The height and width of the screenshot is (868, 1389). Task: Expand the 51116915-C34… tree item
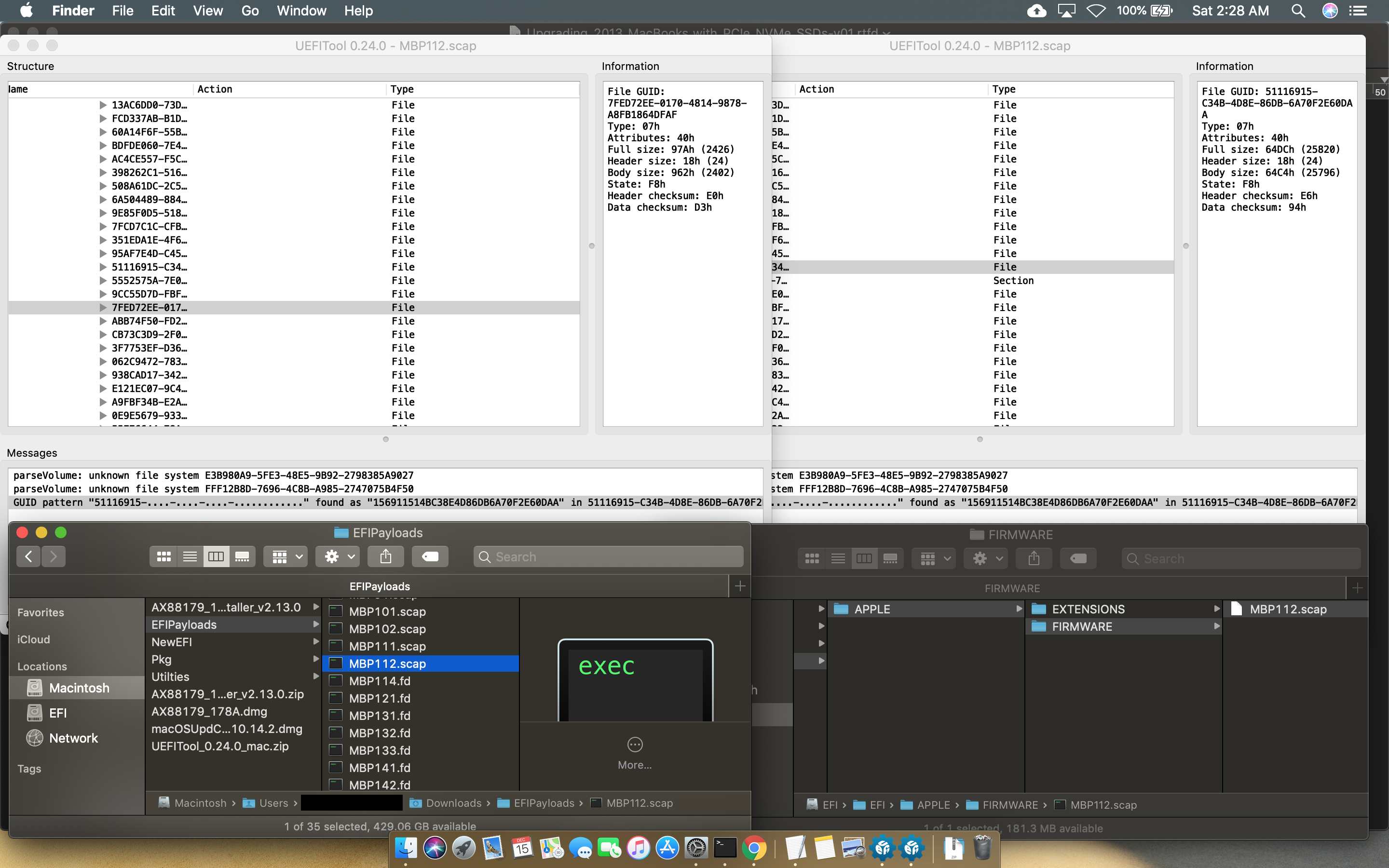click(103, 267)
